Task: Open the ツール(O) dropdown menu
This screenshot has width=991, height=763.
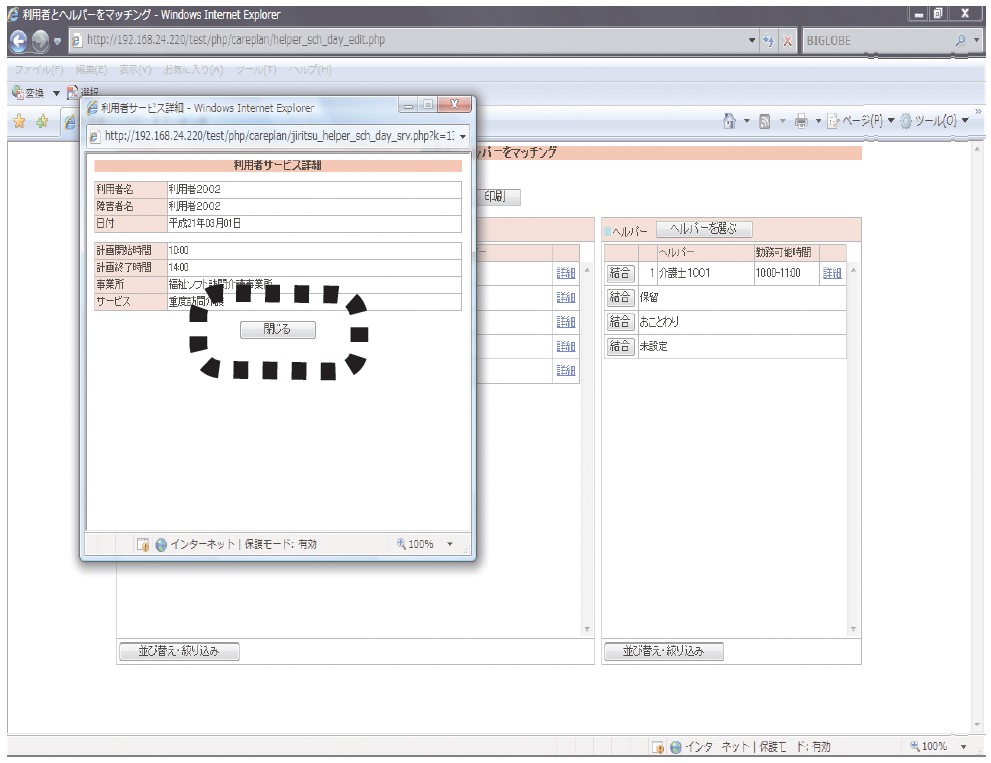Action: click(924, 122)
